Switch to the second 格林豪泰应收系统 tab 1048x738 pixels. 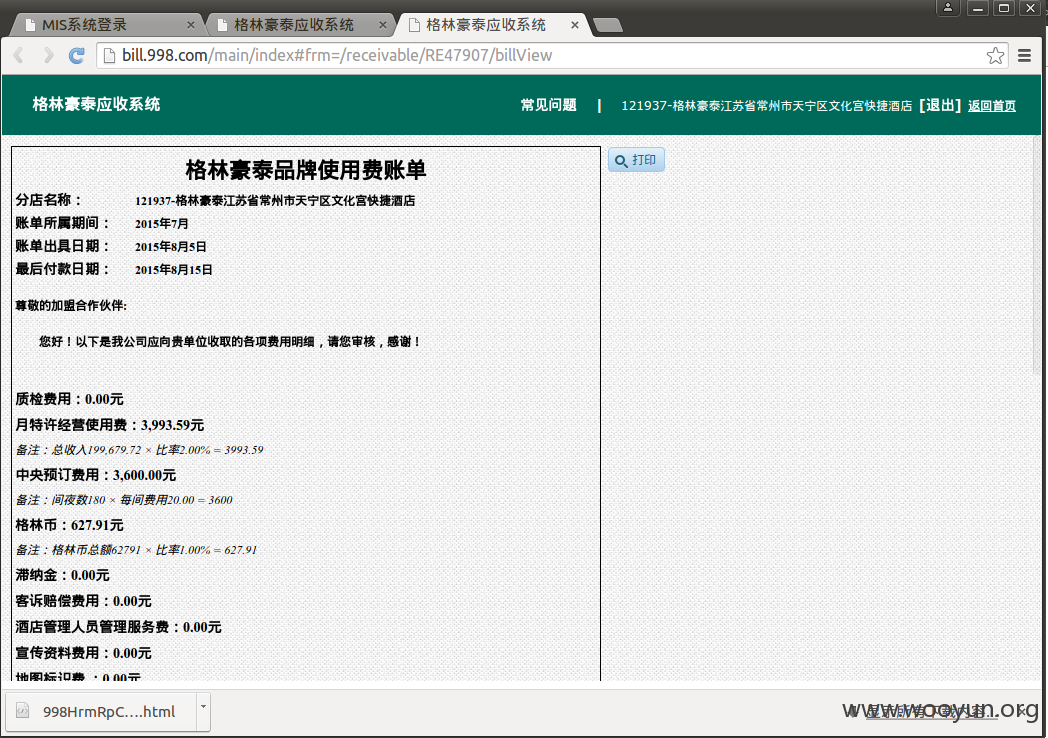click(x=299, y=25)
